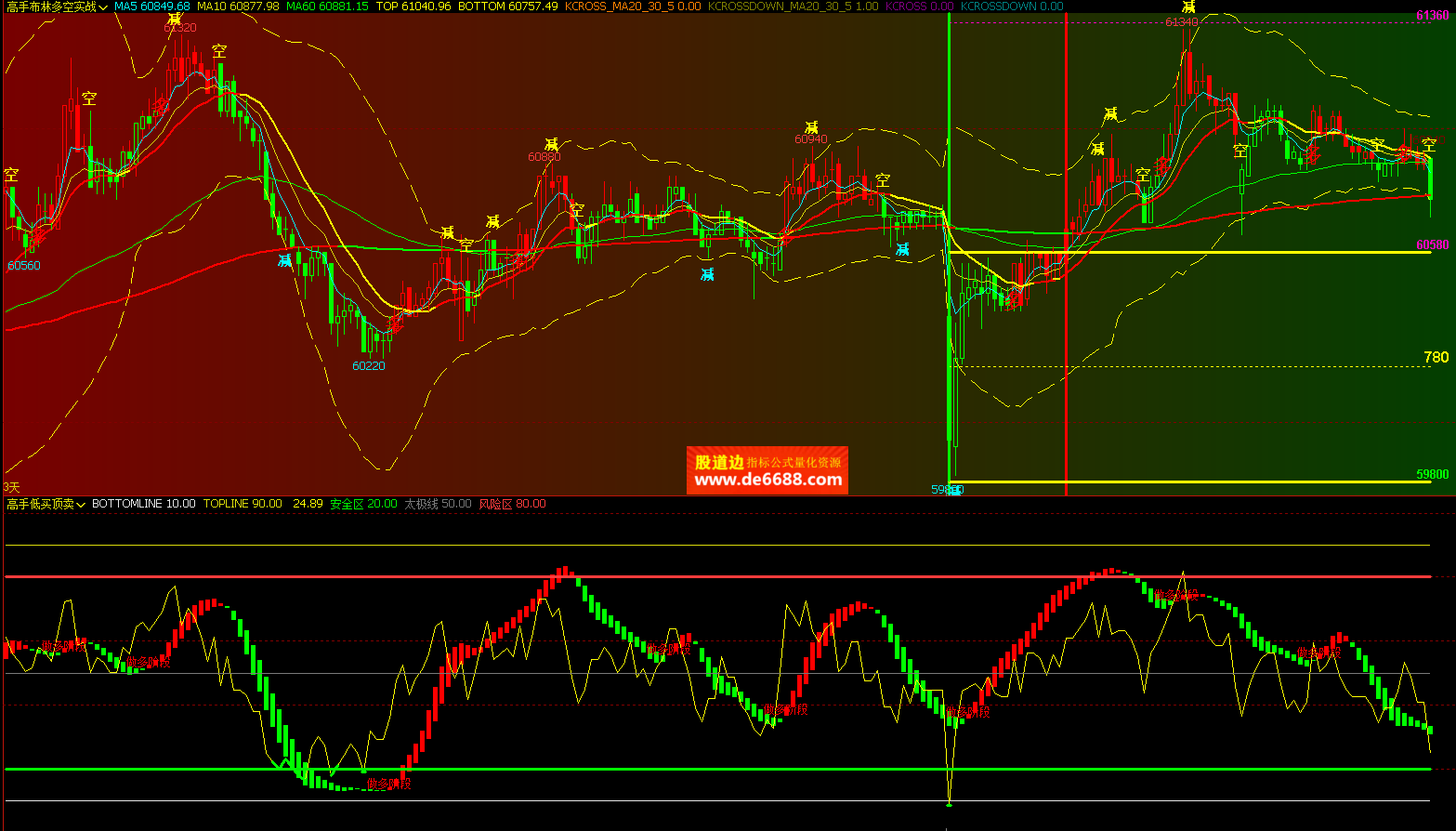This screenshot has width=1456, height=831.
Task: Click the 空 signal near the 60560 label
Action: click(x=11, y=174)
